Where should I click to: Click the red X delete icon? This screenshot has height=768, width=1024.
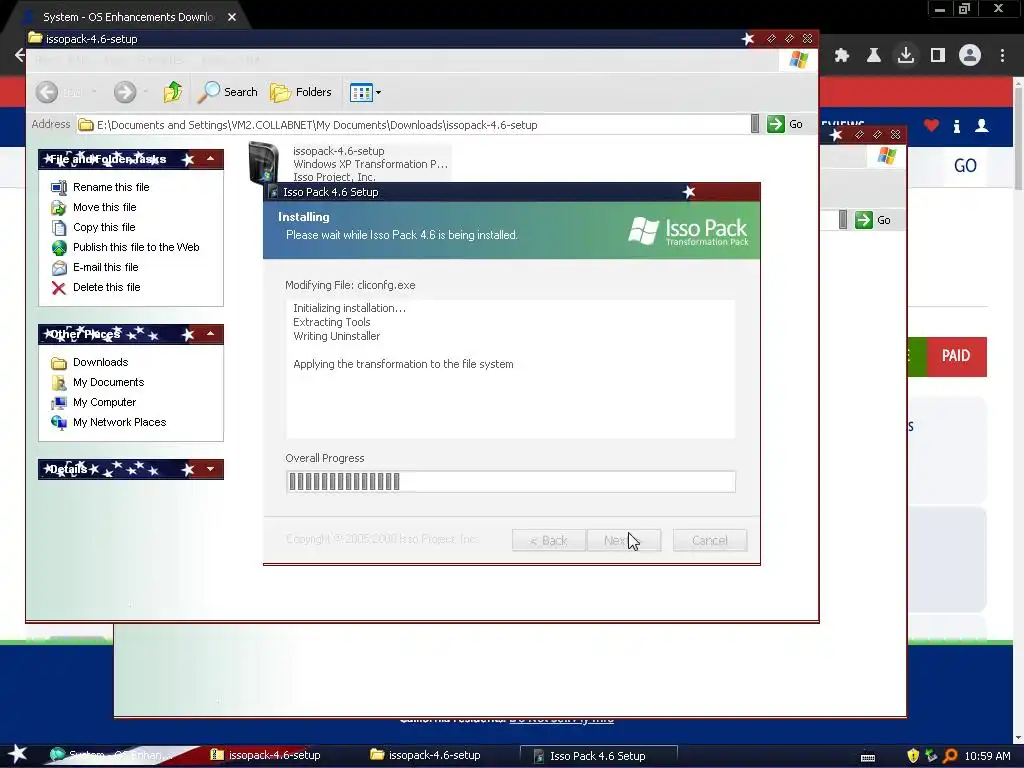(x=59, y=288)
